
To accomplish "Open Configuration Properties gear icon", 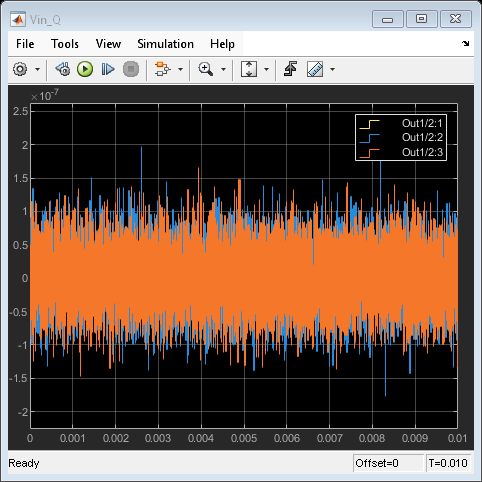I will [x=20, y=69].
